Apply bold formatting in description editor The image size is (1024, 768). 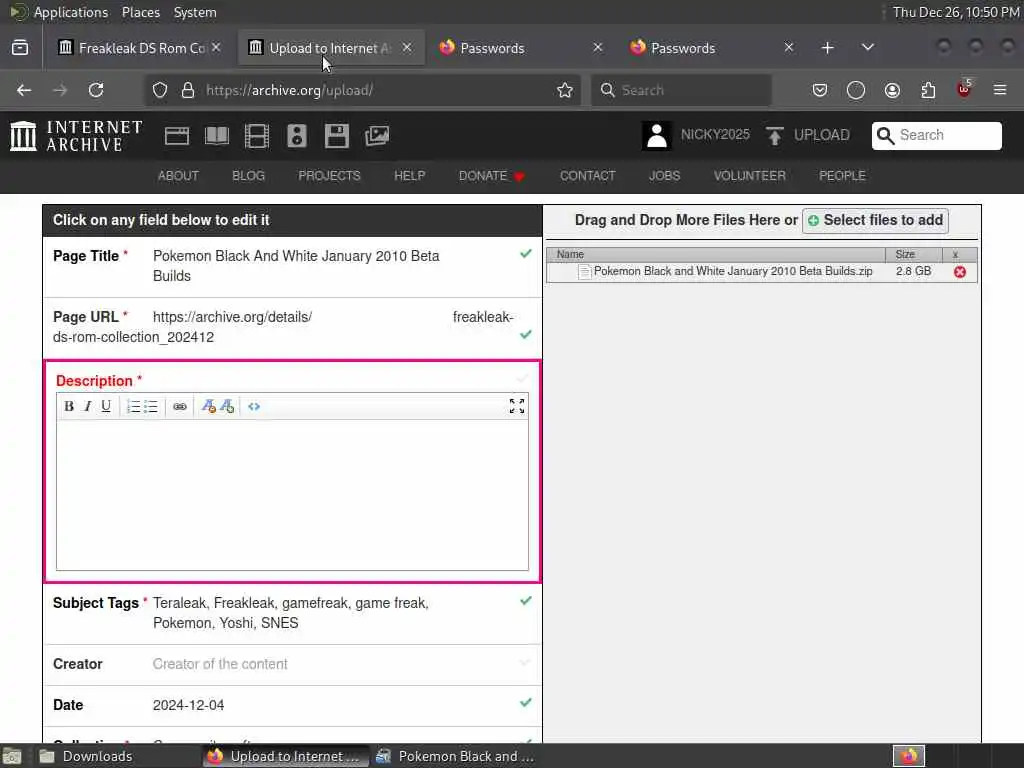pos(69,406)
